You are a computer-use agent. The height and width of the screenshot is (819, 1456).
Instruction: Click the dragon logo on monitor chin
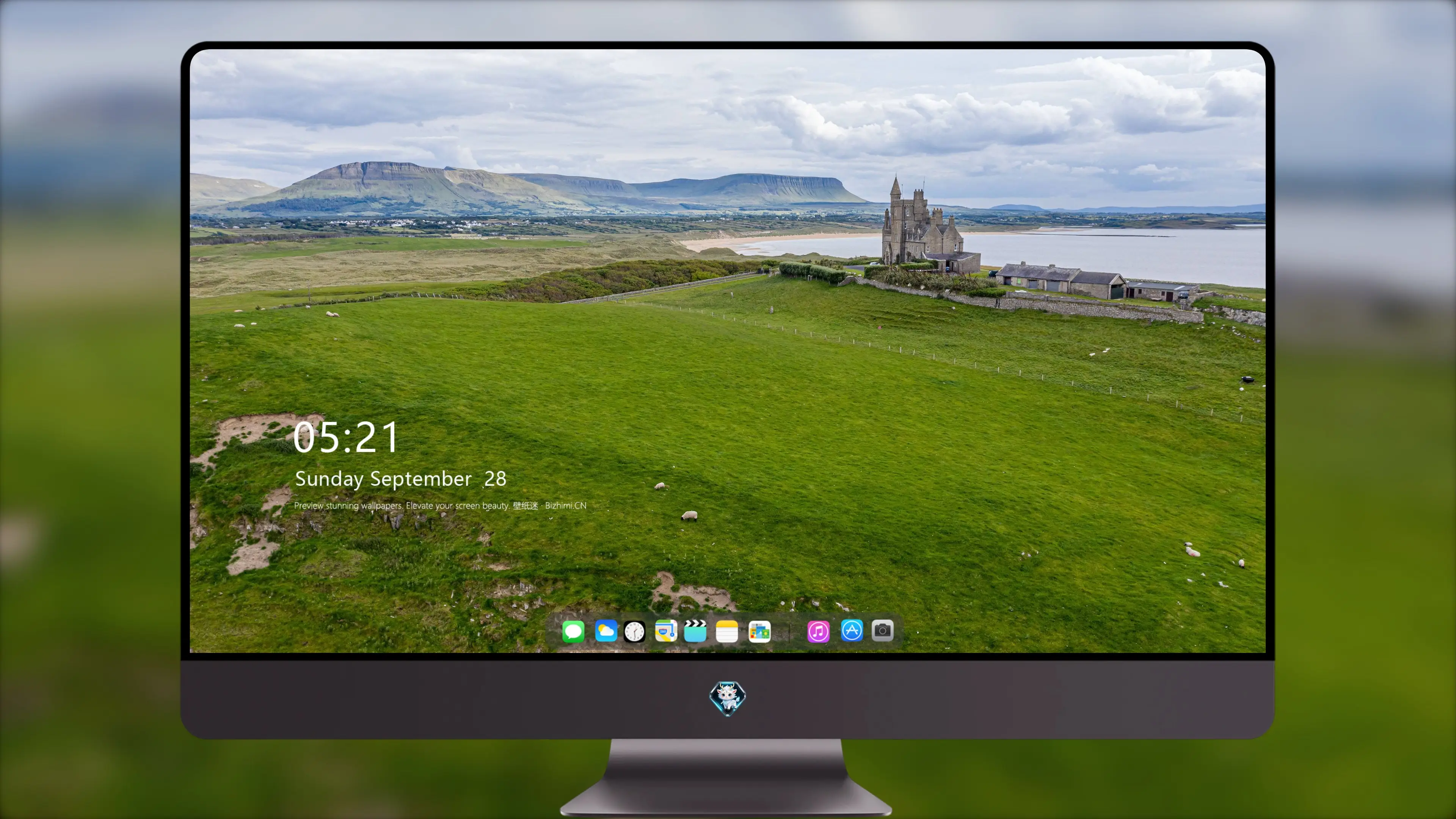[x=728, y=698]
